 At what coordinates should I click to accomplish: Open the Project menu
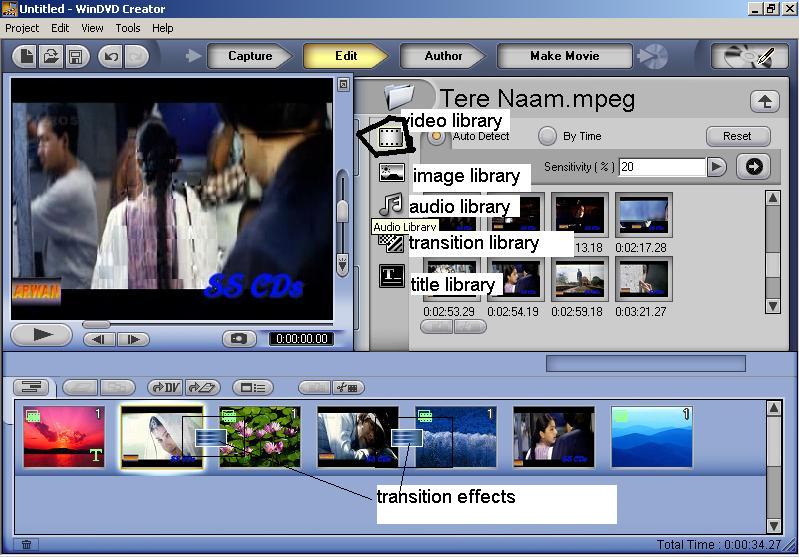pos(22,28)
